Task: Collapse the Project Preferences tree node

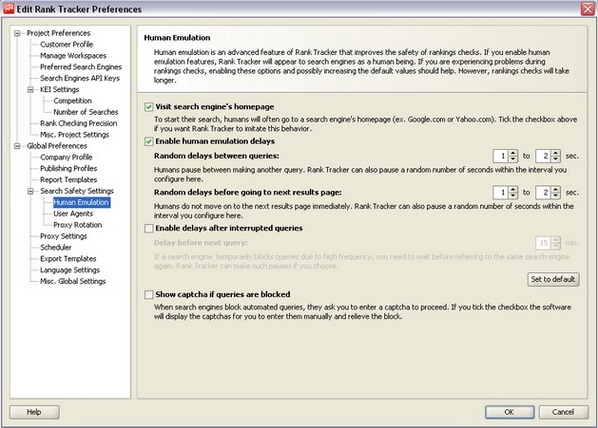Action: tap(17, 33)
